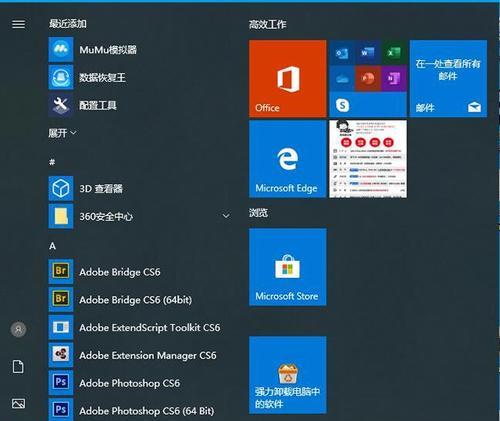This screenshot has height=421, width=500.
Task: Select the MuMu模拟器 text label
Action: tap(108, 50)
